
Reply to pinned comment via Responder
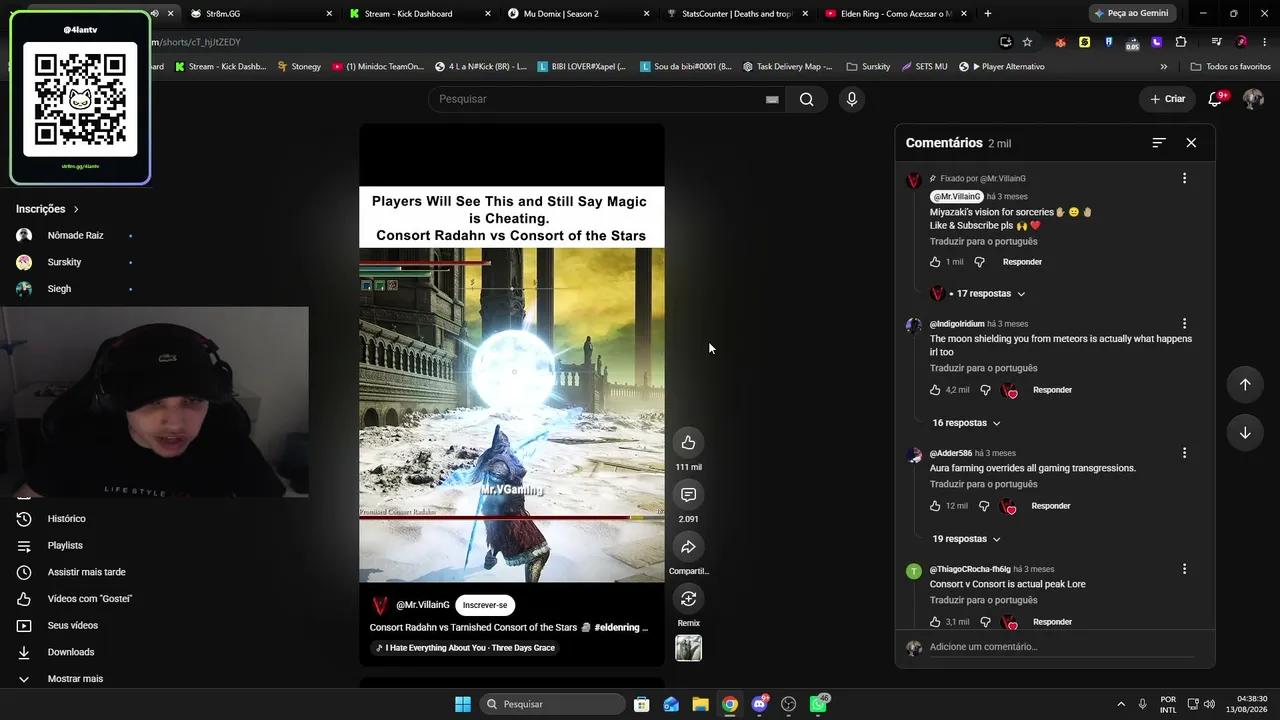click(1022, 262)
